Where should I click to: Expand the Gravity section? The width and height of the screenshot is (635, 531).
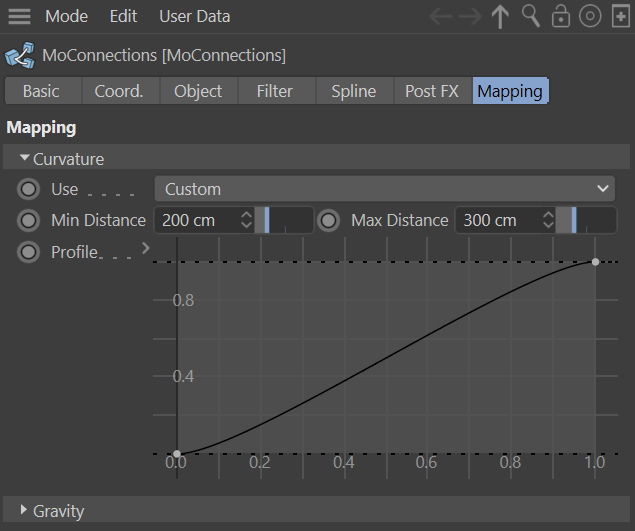[25, 511]
